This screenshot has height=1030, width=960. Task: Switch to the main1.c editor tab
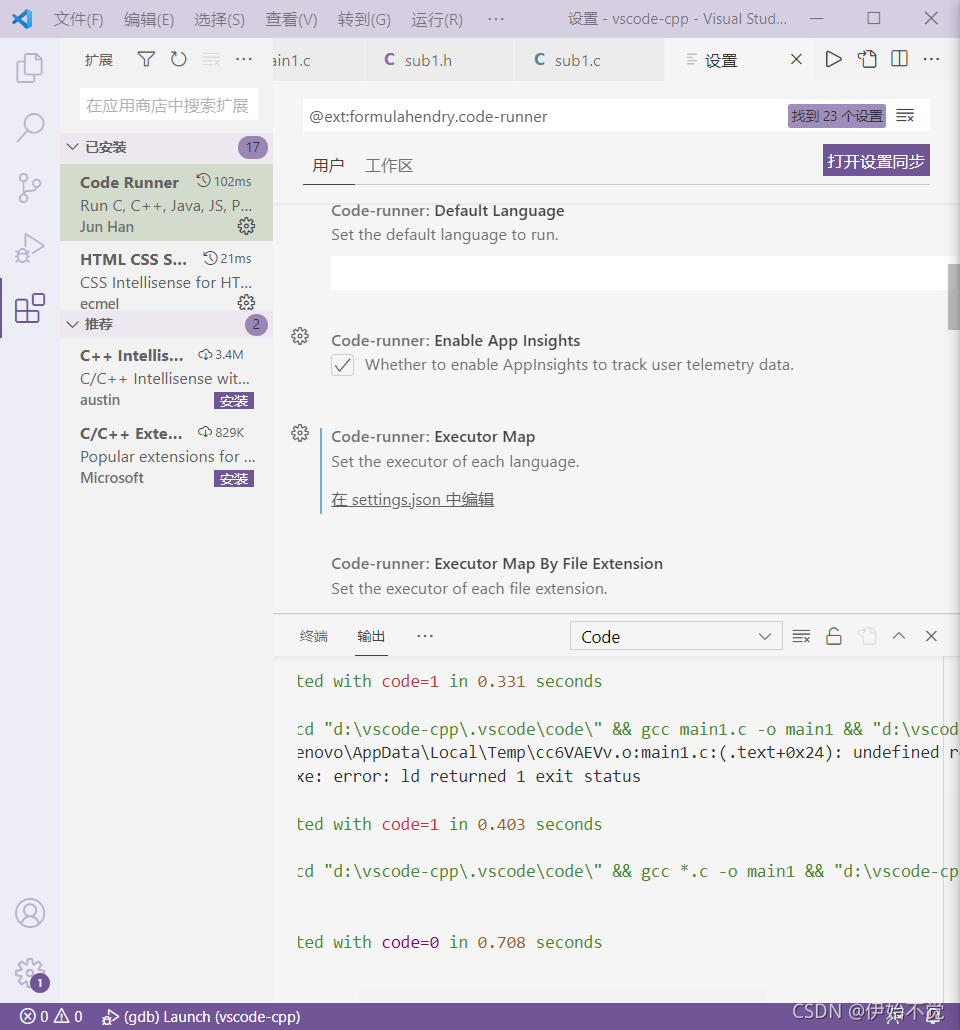(318, 60)
